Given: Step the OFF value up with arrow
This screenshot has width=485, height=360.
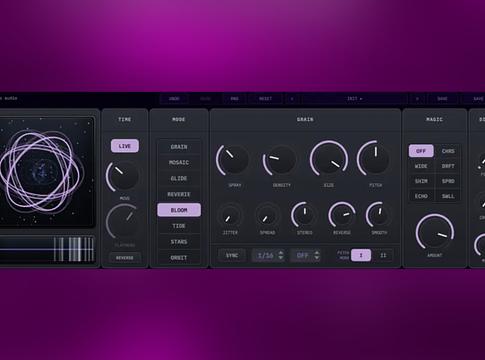Looking at the screenshot, I should point(317,253).
